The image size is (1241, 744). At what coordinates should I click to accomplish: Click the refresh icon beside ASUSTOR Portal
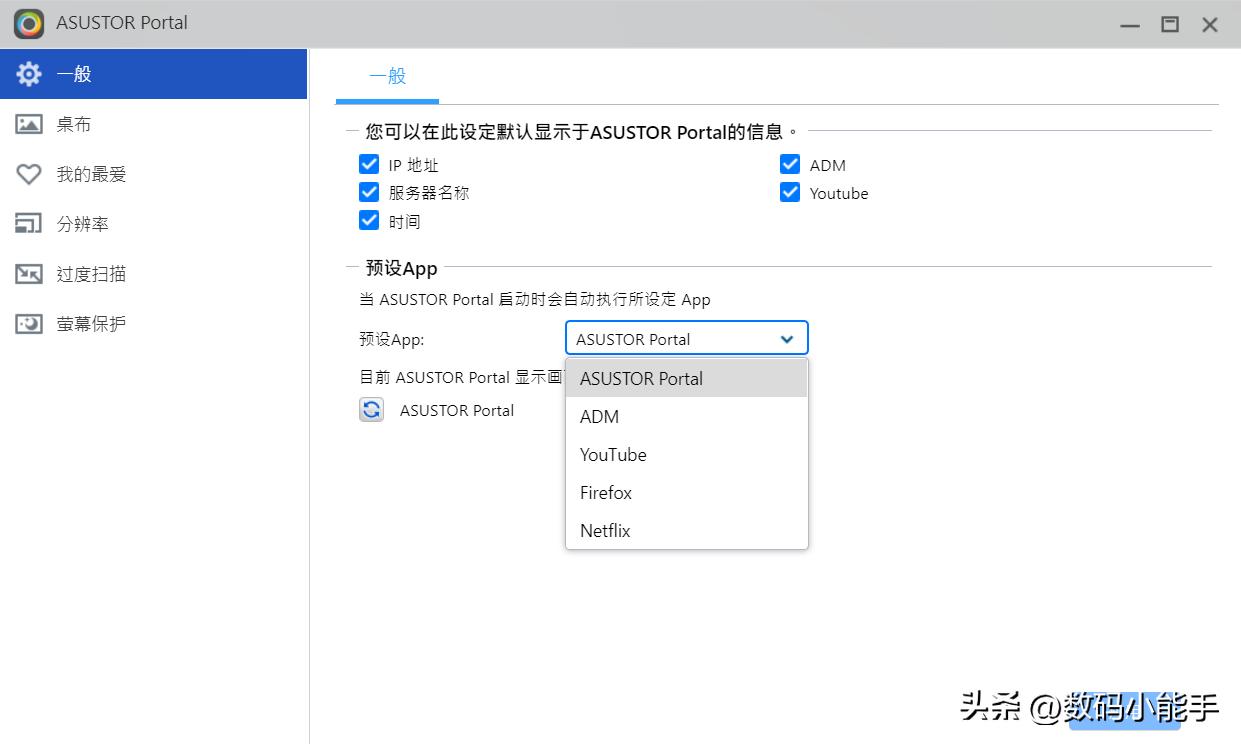pos(371,410)
